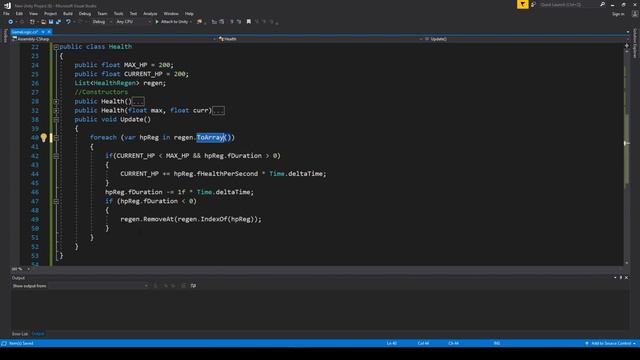Open the Health type navigation dropdown

pyautogui.click(x=320, y=39)
